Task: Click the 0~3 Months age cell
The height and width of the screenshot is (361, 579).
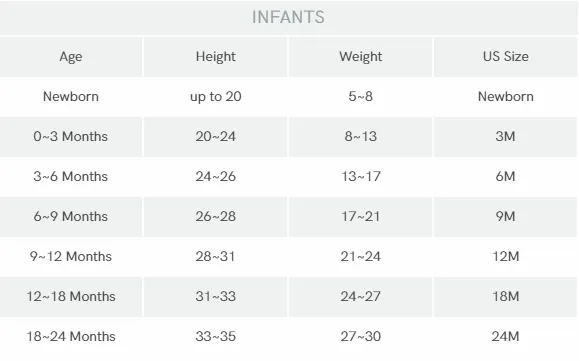Action: click(x=71, y=137)
